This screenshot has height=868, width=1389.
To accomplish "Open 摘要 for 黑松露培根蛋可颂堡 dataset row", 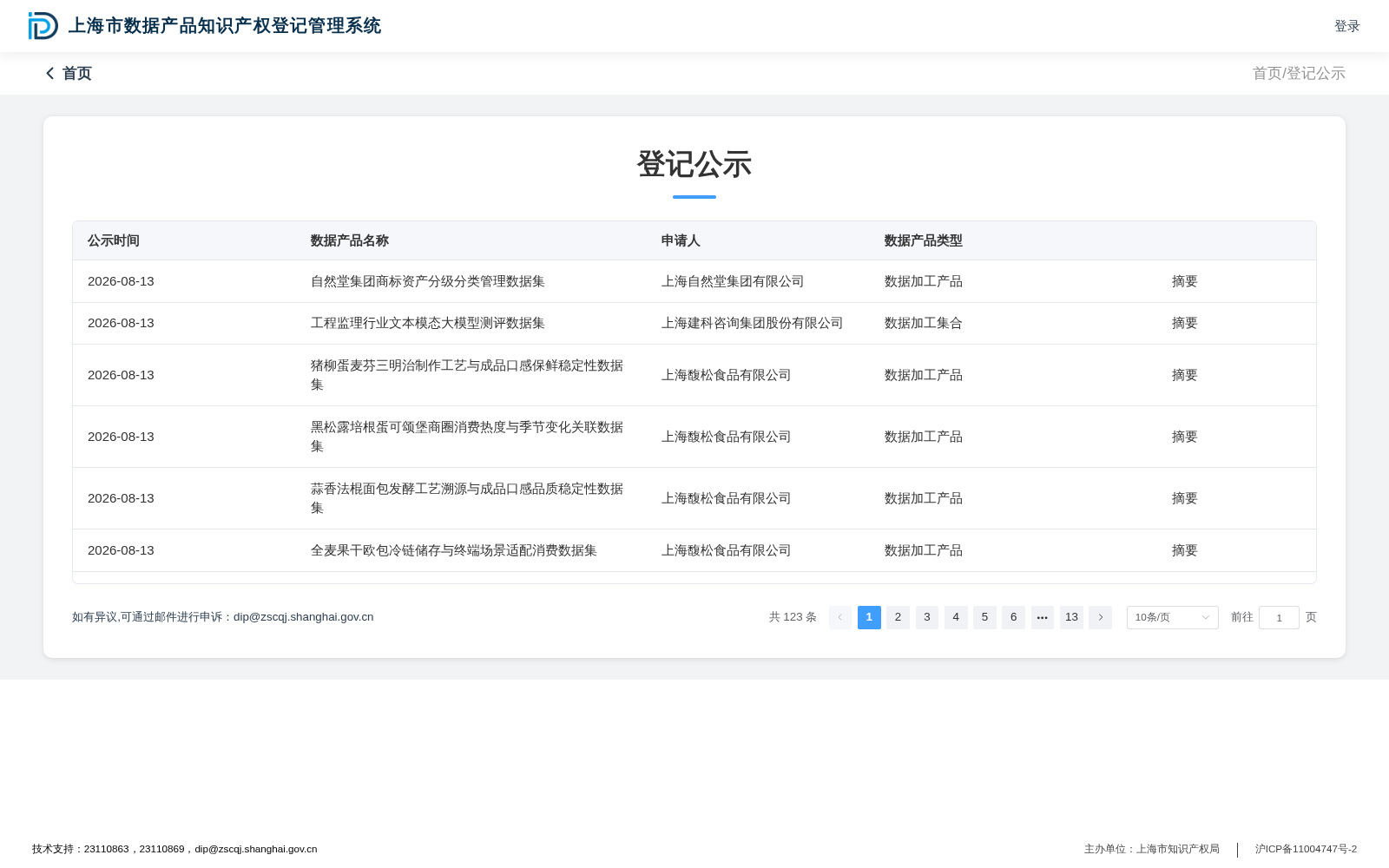I will click(1185, 437).
